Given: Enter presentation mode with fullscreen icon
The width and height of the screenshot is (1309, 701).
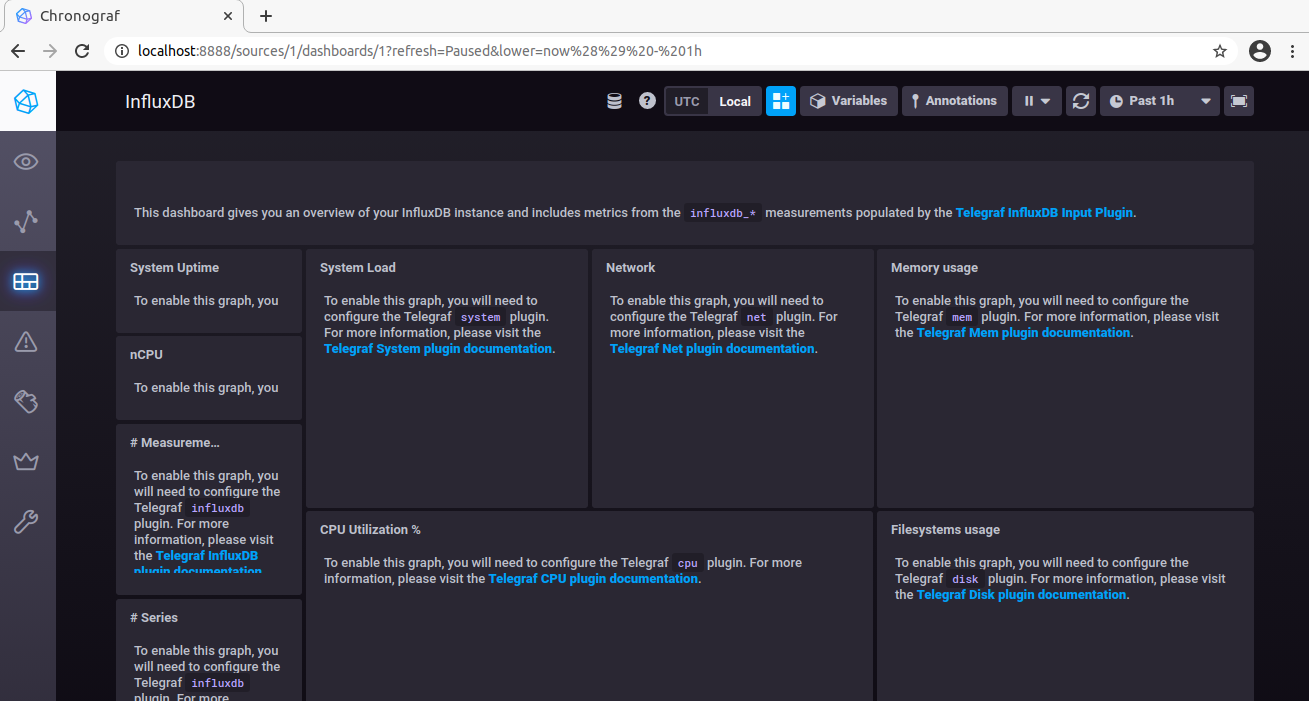Looking at the screenshot, I should pos(1238,101).
